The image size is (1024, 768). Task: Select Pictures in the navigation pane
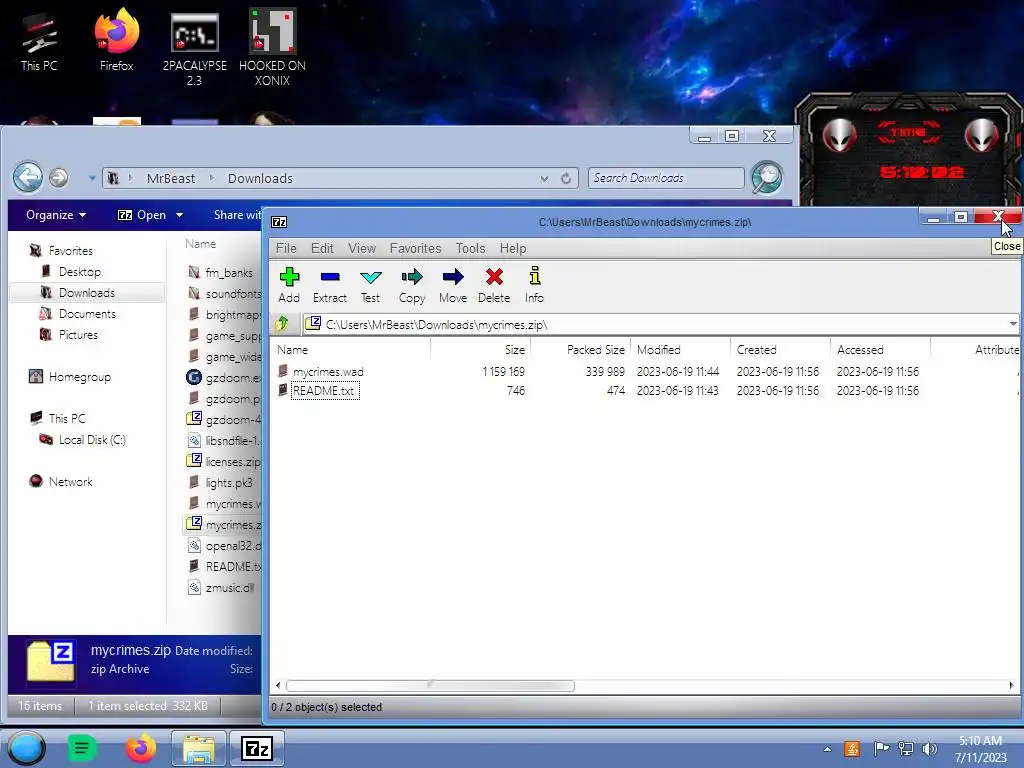[78, 334]
